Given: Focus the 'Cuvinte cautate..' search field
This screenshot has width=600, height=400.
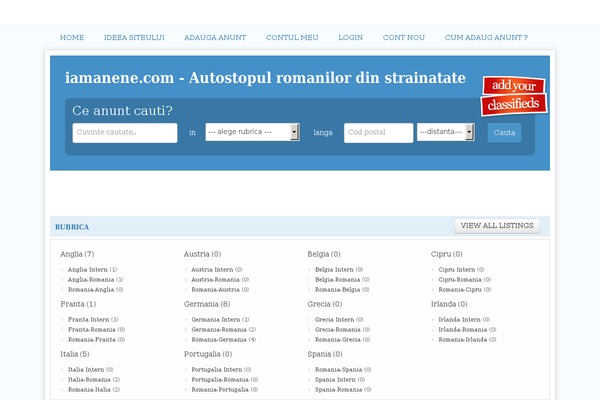Looking at the screenshot, I should coord(125,132).
